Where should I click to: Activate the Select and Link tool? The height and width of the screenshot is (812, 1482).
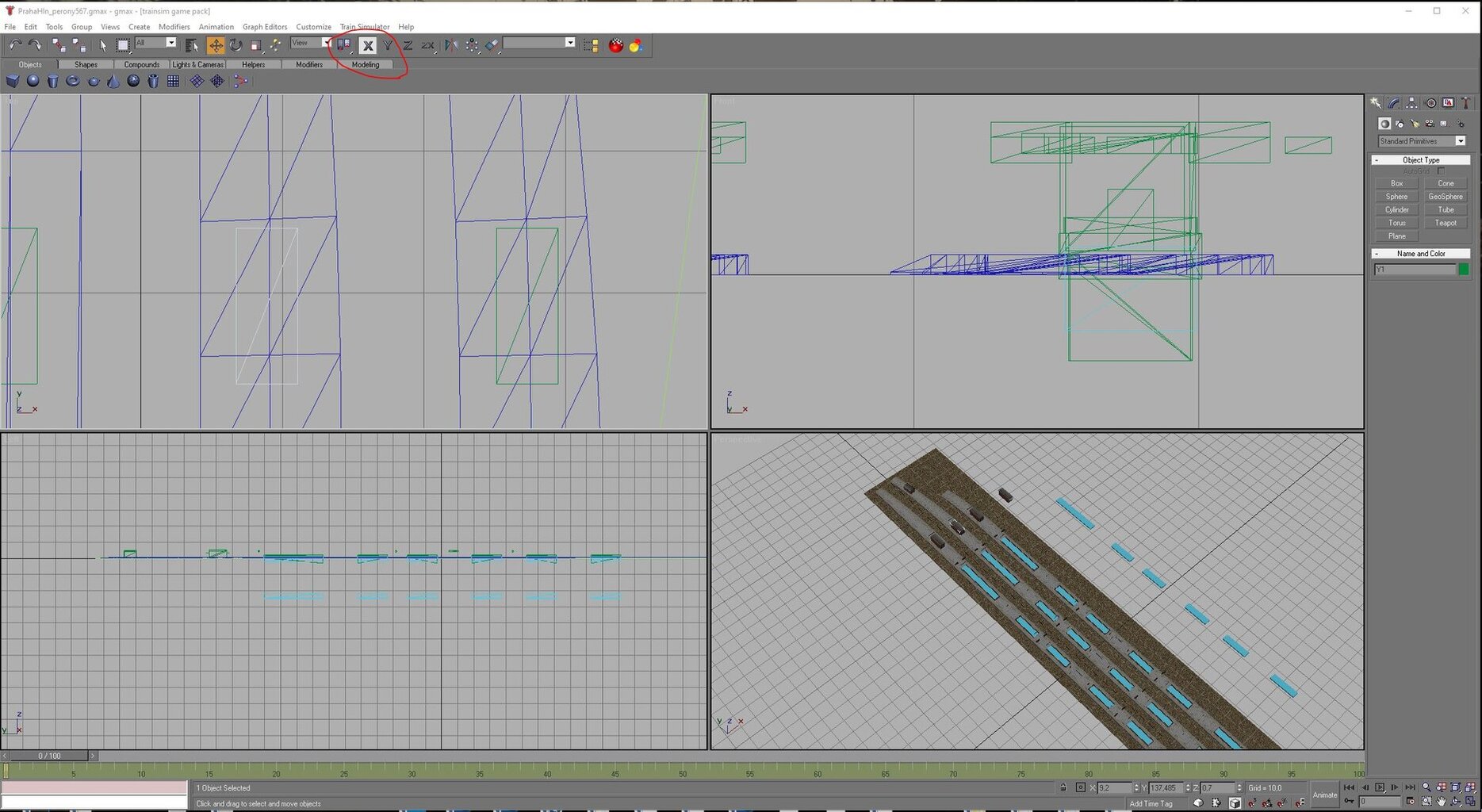tap(59, 45)
